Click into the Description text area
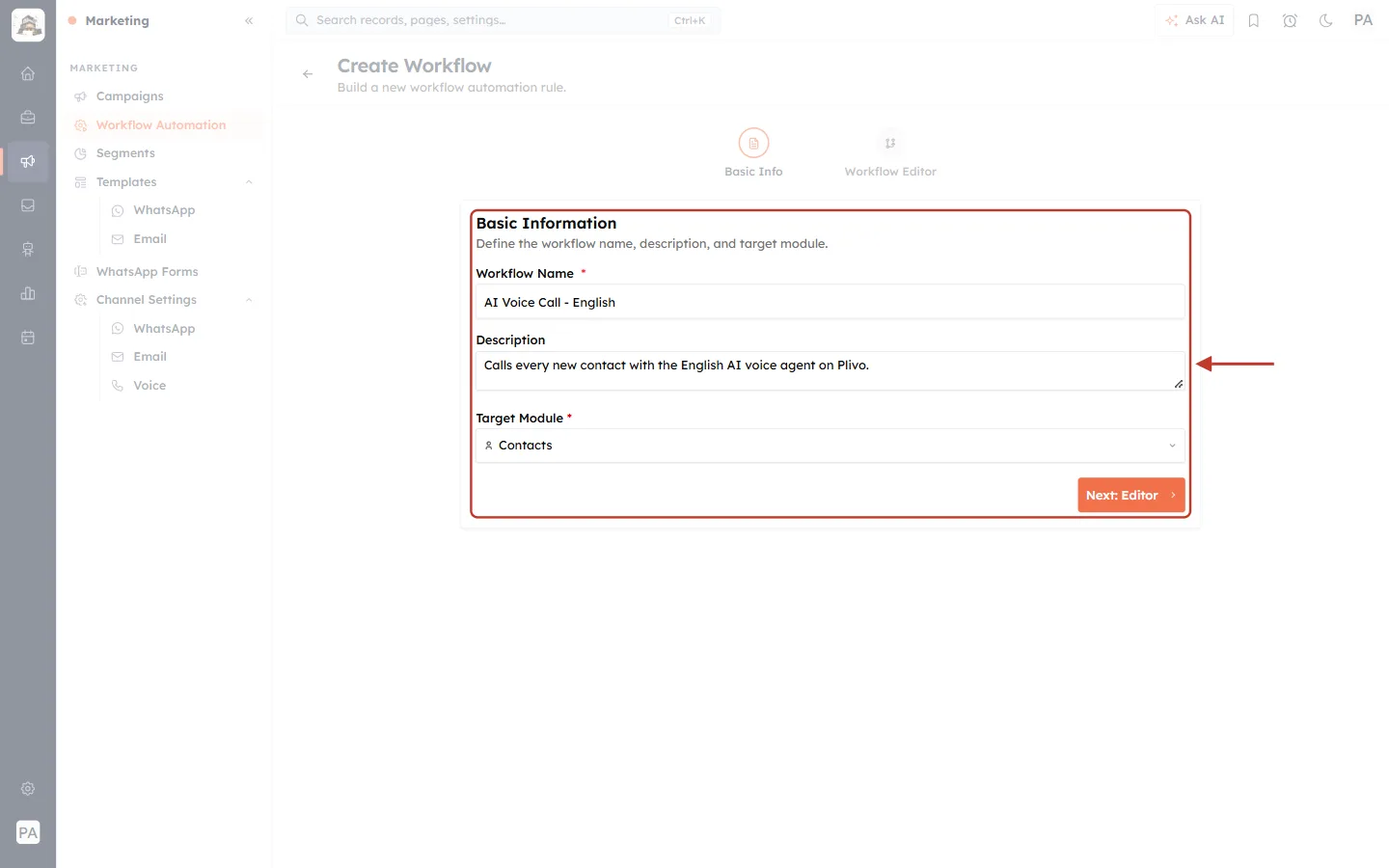The image size is (1389, 868). point(831,371)
